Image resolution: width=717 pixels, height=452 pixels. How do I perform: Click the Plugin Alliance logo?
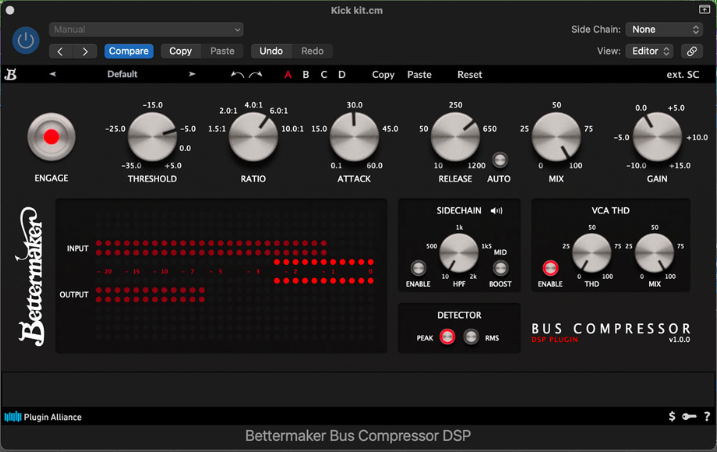click(43, 417)
